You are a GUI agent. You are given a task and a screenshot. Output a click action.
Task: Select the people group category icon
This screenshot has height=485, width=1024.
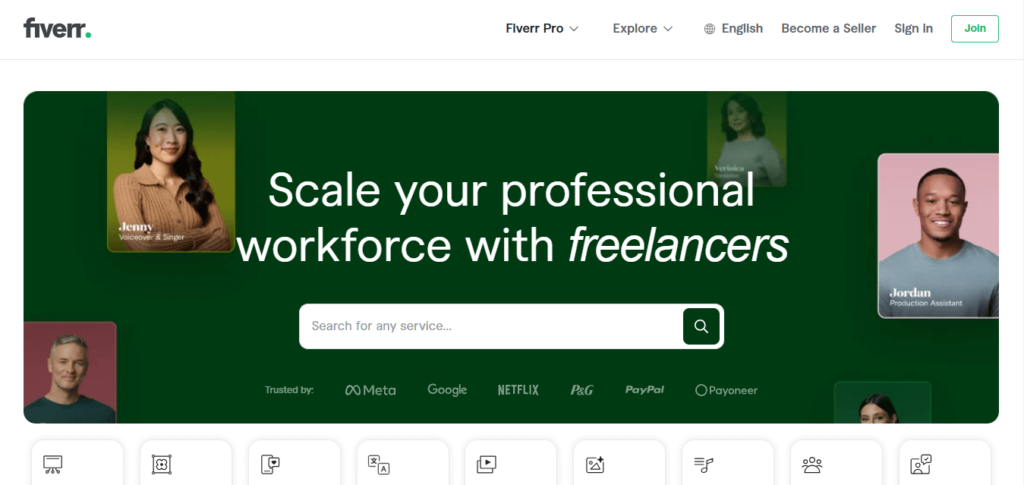click(812, 464)
